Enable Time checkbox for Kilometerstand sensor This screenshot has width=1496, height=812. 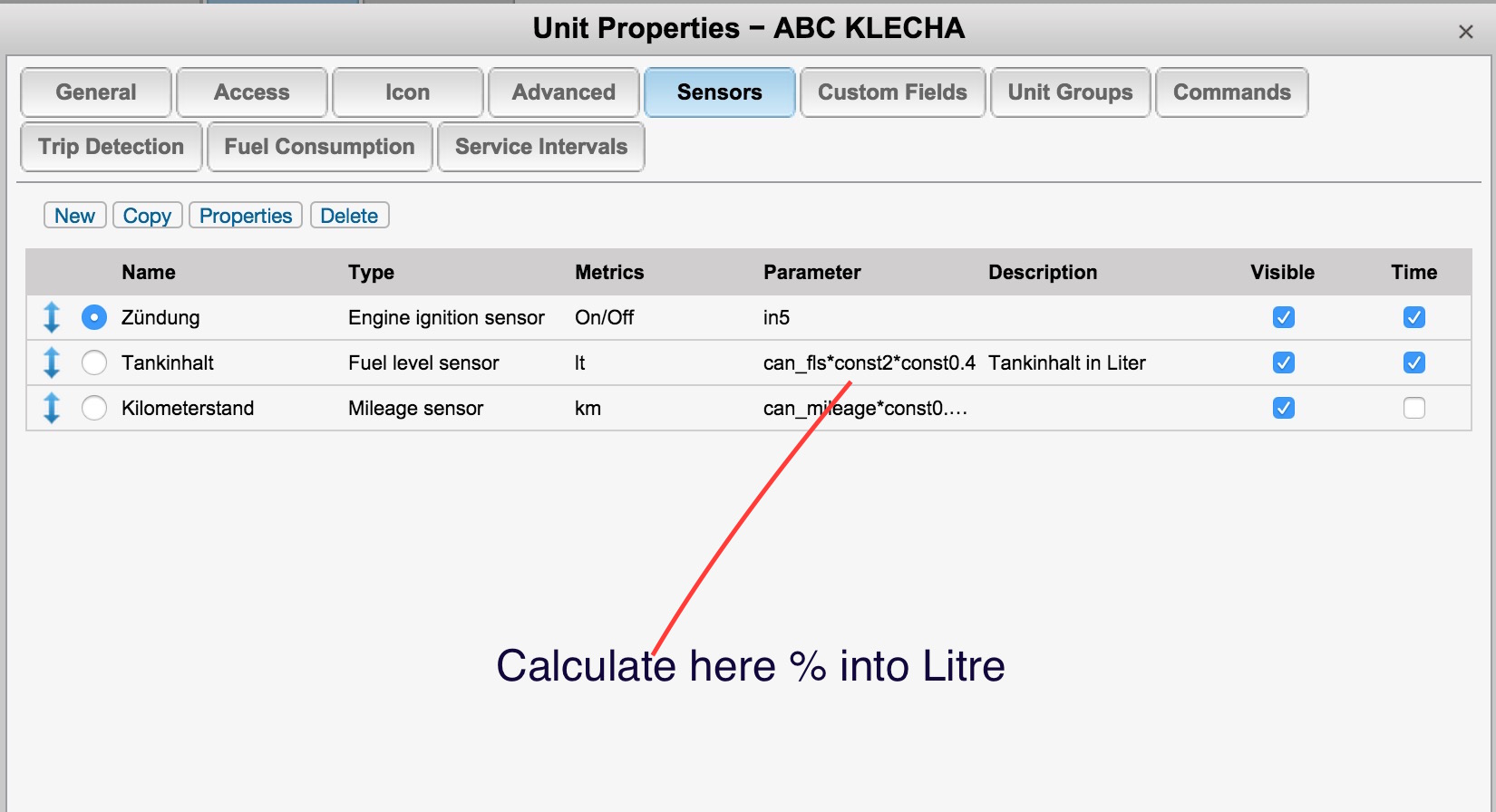coord(1413,408)
